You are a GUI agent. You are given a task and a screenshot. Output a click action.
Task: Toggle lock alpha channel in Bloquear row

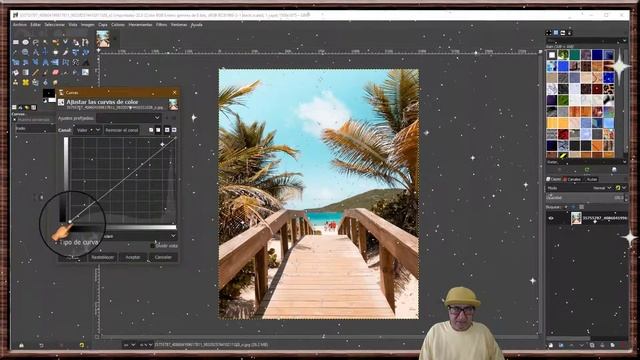(582, 207)
